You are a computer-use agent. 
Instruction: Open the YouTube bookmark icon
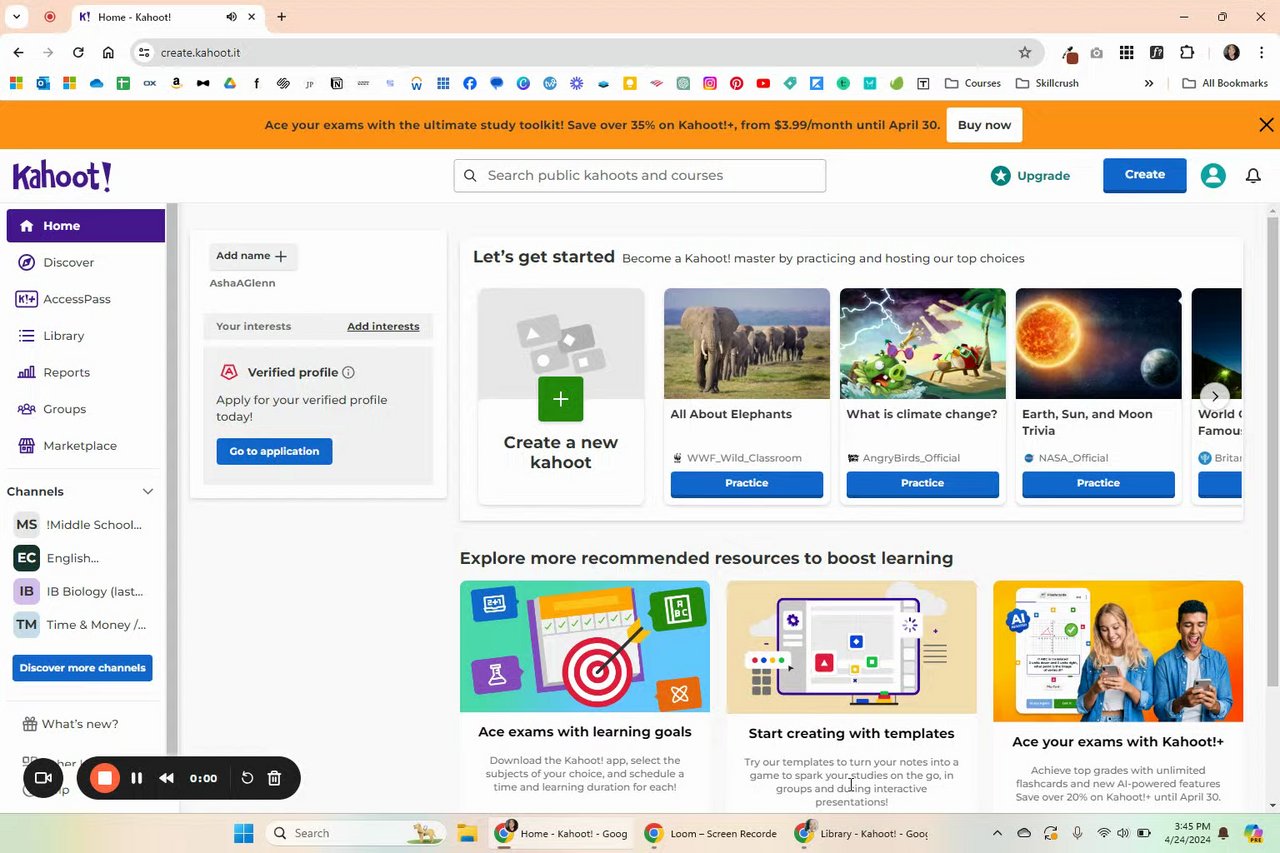pos(763,83)
